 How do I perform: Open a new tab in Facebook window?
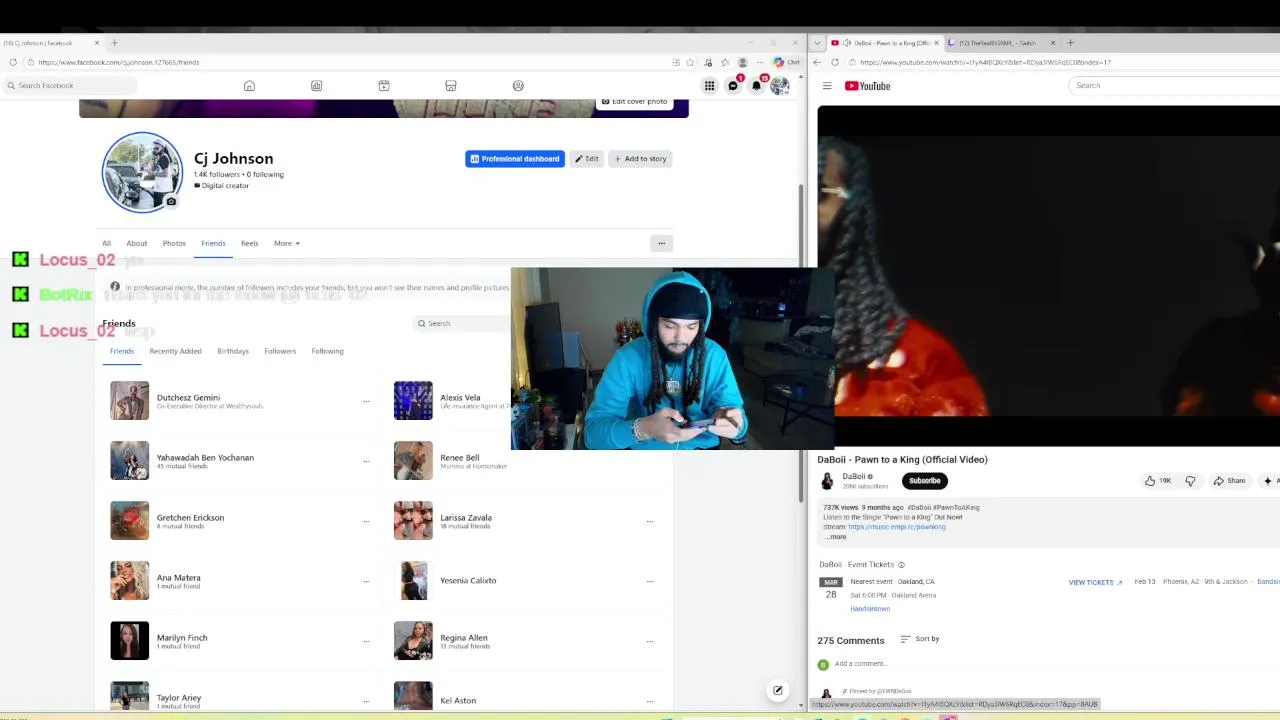(x=114, y=43)
